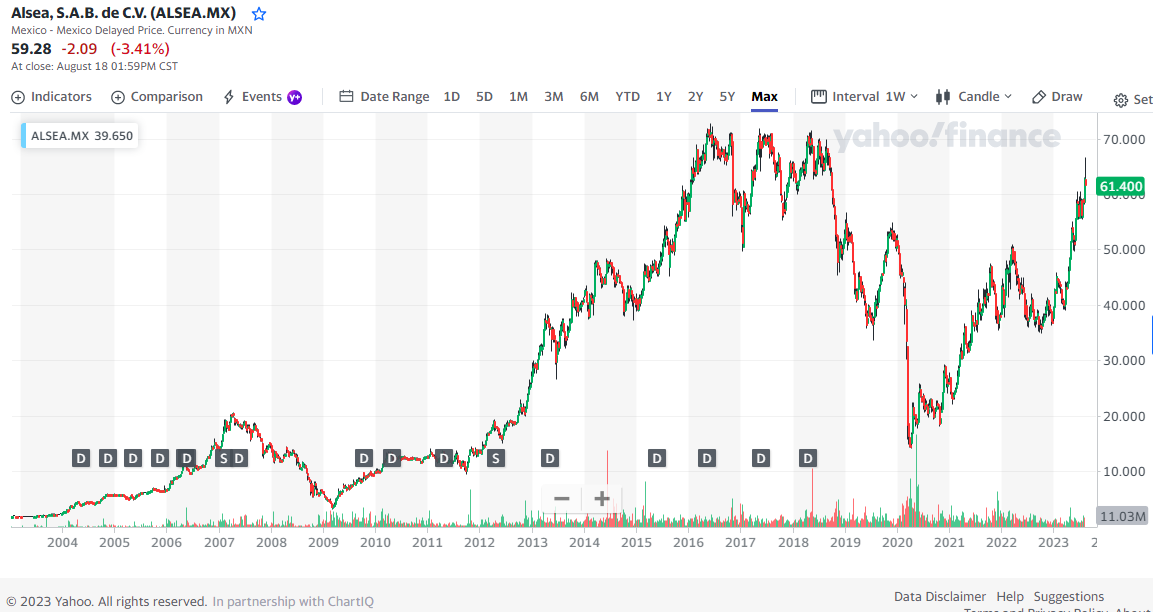Select the 3M time range
Viewport: 1153px width, 612px height.
pyautogui.click(x=554, y=96)
